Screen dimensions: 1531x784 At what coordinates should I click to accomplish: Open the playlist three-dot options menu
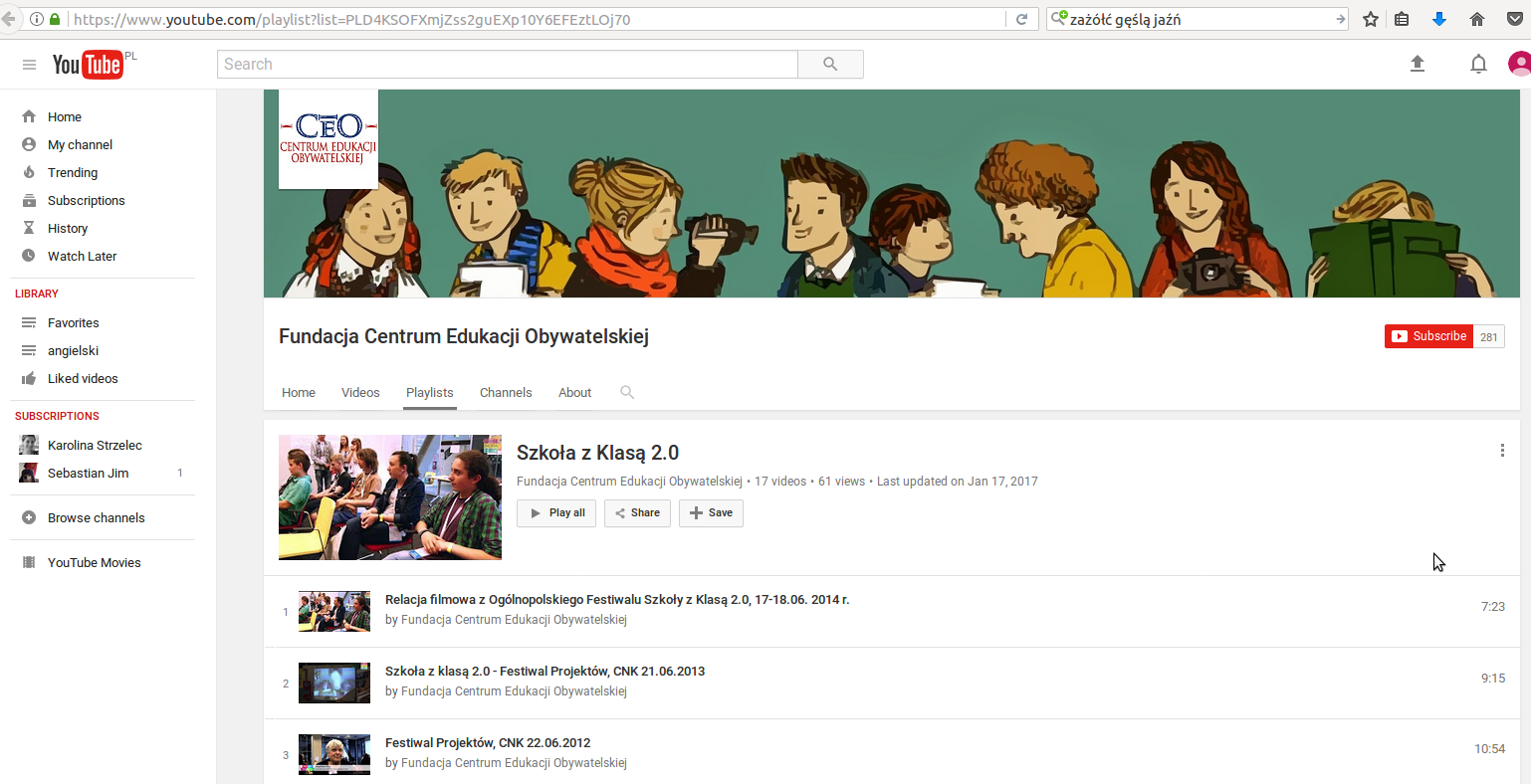click(1502, 451)
